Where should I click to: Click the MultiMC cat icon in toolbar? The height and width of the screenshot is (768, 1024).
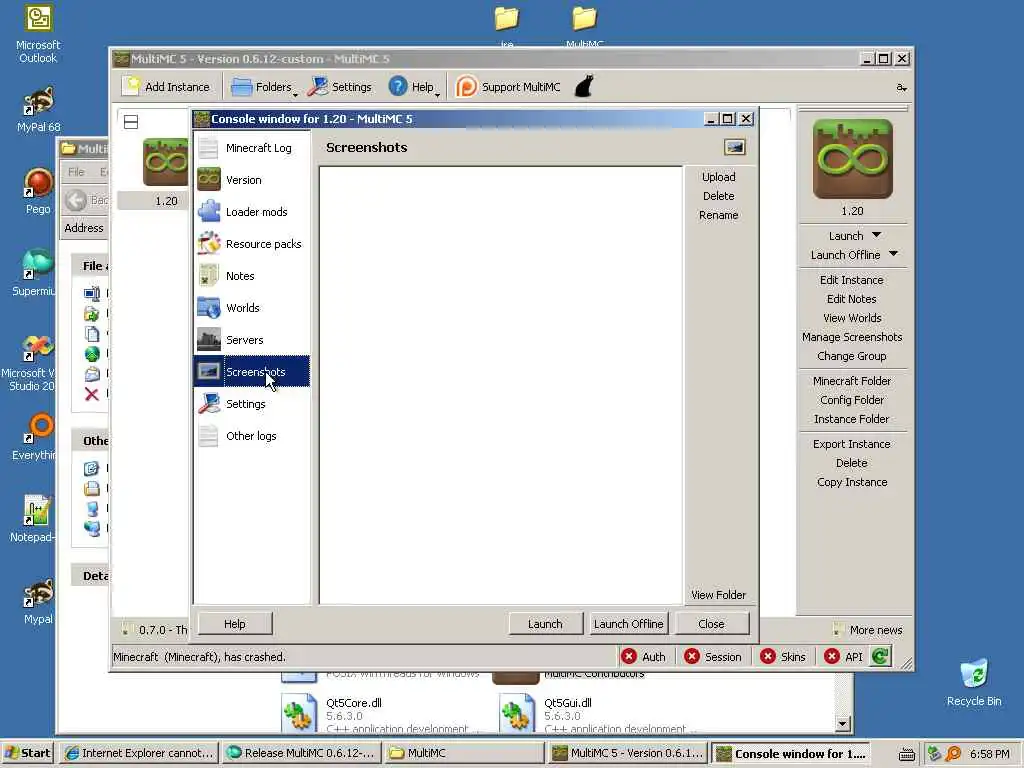[x=584, y=87]
